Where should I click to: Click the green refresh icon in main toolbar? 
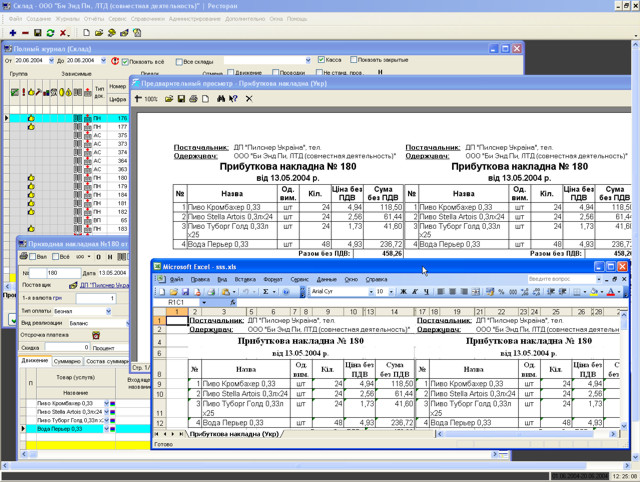tap(49, 32)
